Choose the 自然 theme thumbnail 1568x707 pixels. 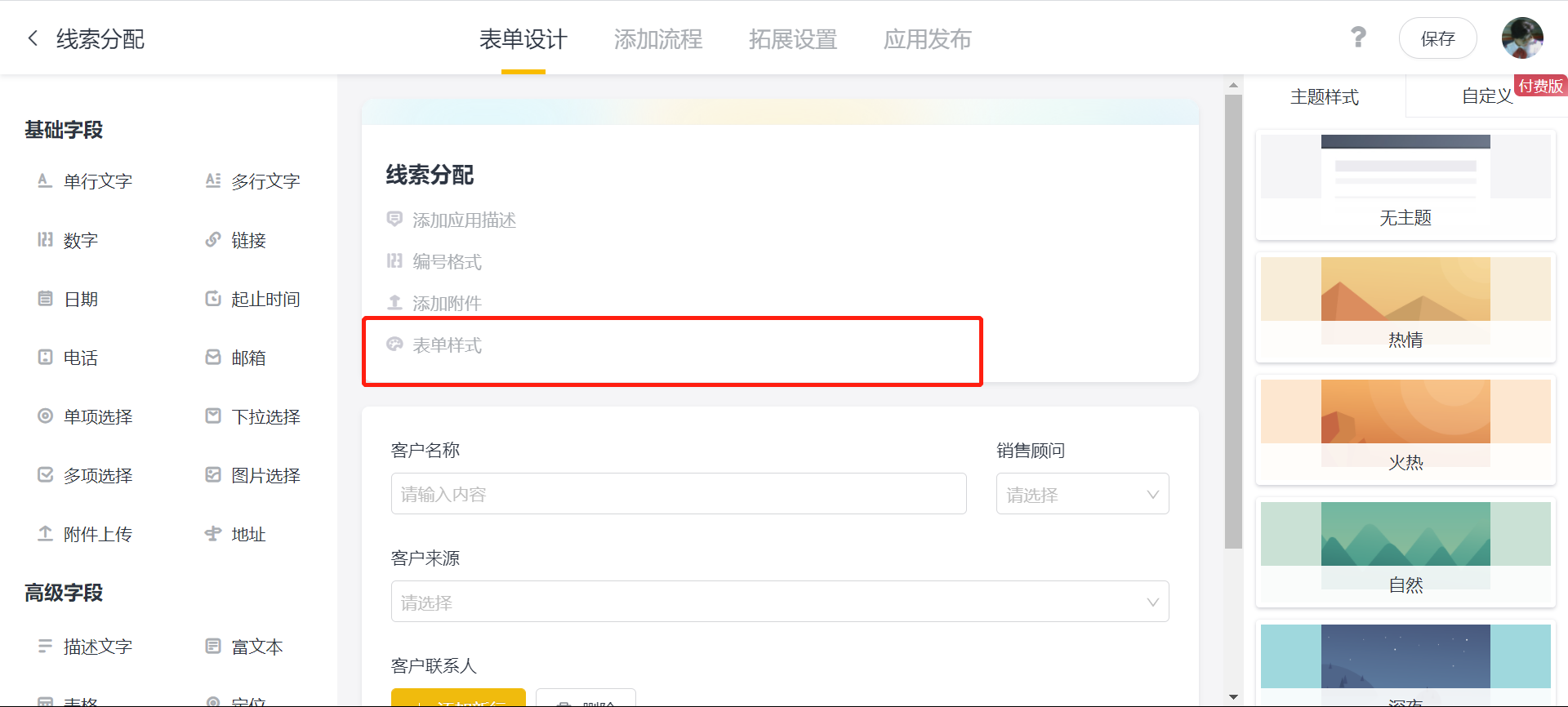point(1405,552)
